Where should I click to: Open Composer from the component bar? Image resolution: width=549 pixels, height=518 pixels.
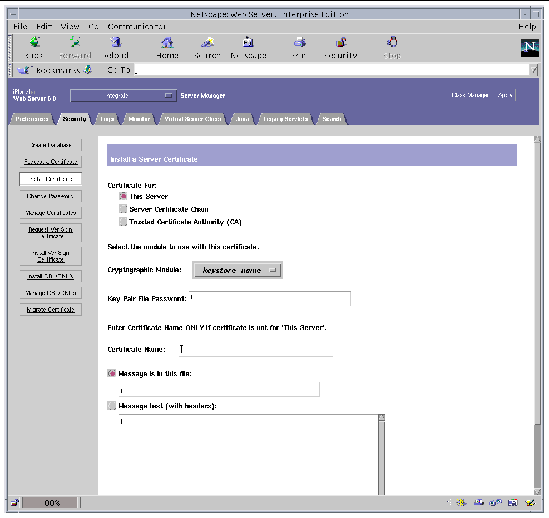530,503
